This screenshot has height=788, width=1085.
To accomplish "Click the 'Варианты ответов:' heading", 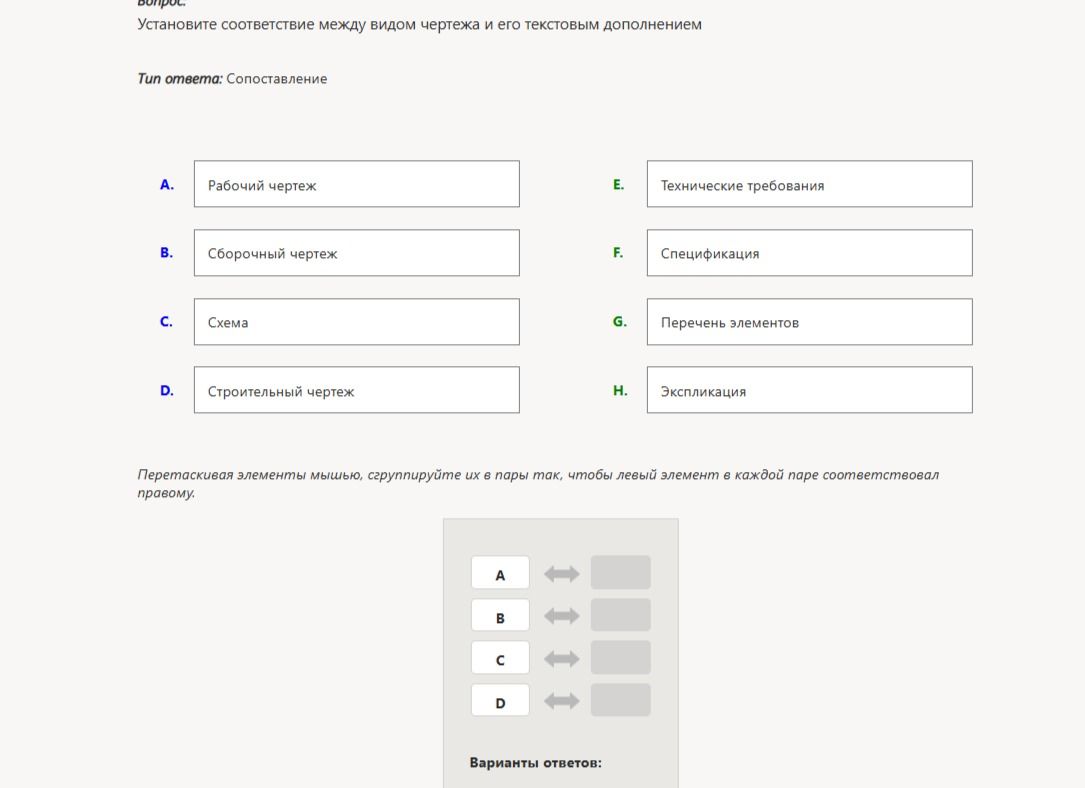I will pos(536,762).
